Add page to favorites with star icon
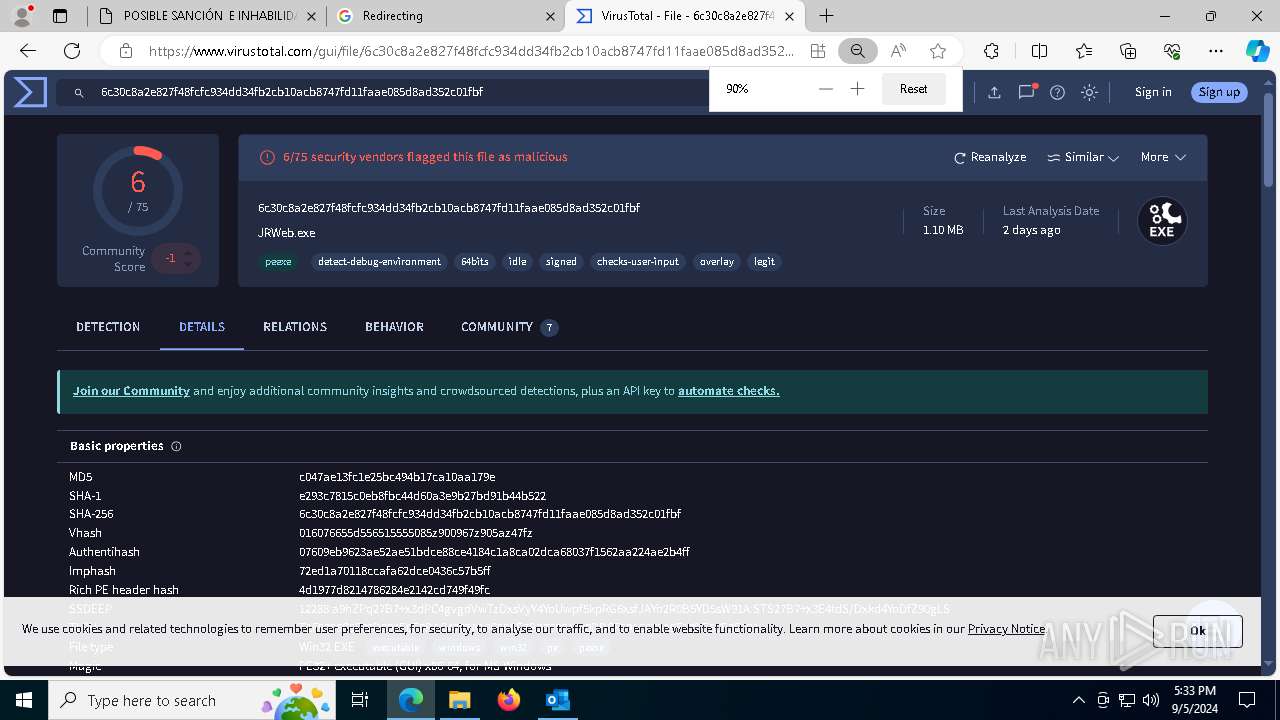The height and width of the screenshot is (720, 1280). (x=938, y=51)
